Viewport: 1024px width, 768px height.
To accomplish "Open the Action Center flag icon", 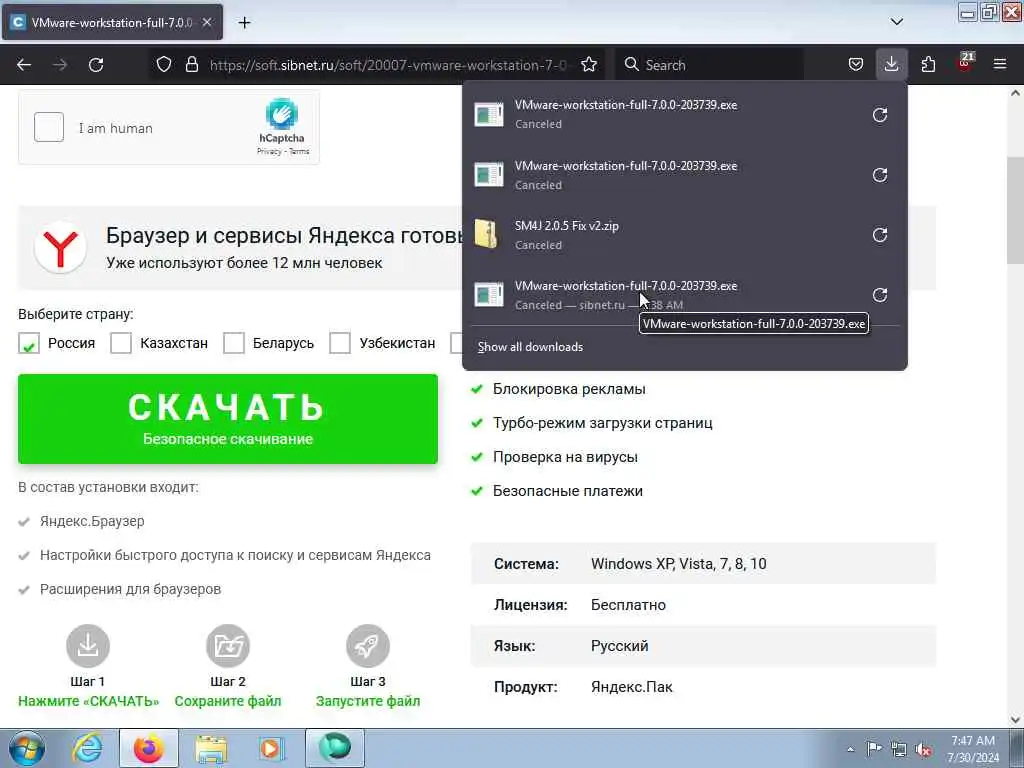I will [x=874, y=748].
